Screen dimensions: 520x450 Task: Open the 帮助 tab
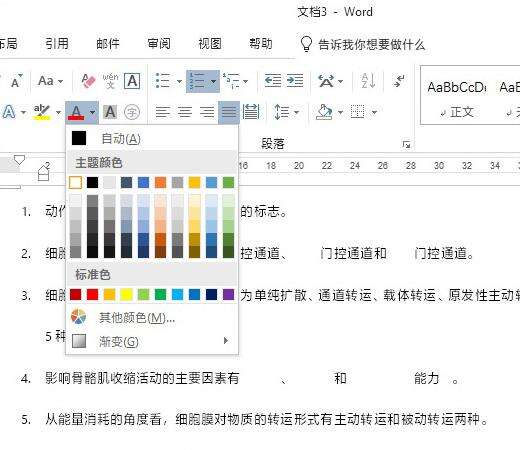pos(261,44)
